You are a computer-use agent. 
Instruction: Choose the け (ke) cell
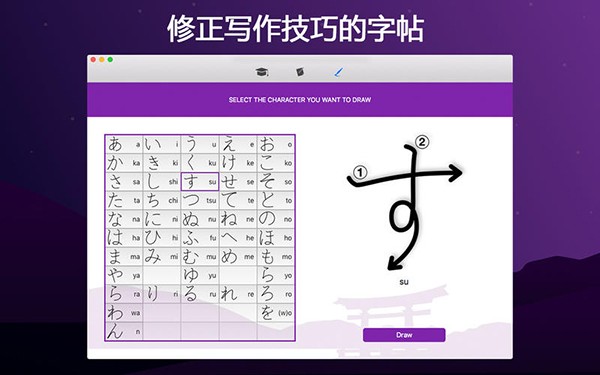coord(238,163)
